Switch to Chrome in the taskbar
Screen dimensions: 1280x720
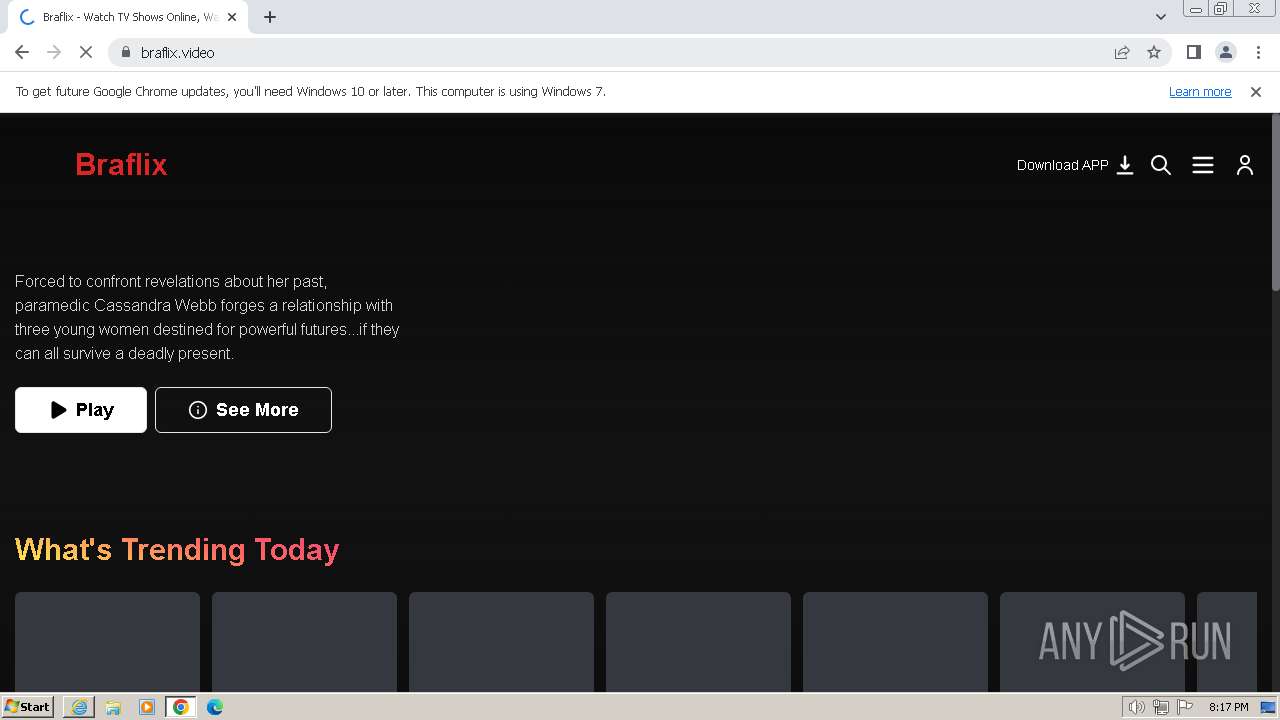pyautogui.click(x=181, y=707)
